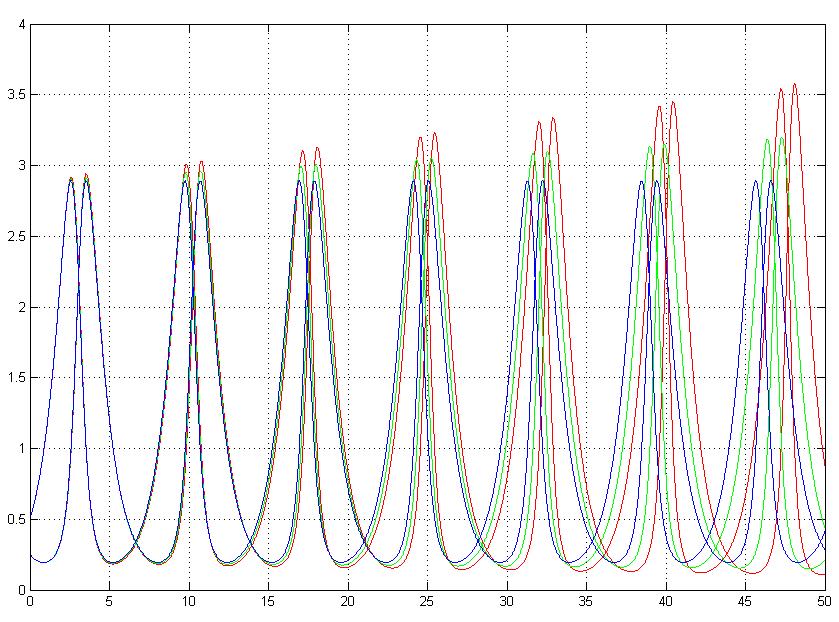The height and width of the screenshot is (622, 839).
Task: Click the tallest red curve peak near x=48
Action: (794, 84)
